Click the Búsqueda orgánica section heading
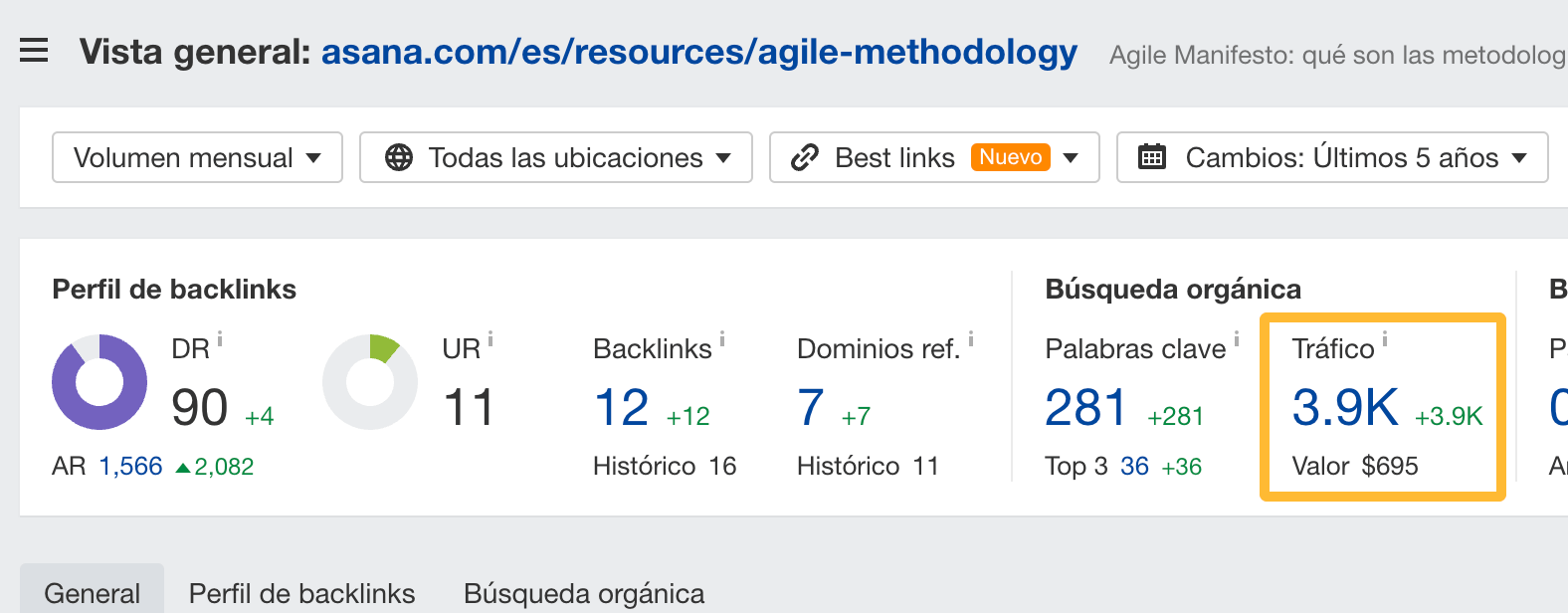 1173,290
